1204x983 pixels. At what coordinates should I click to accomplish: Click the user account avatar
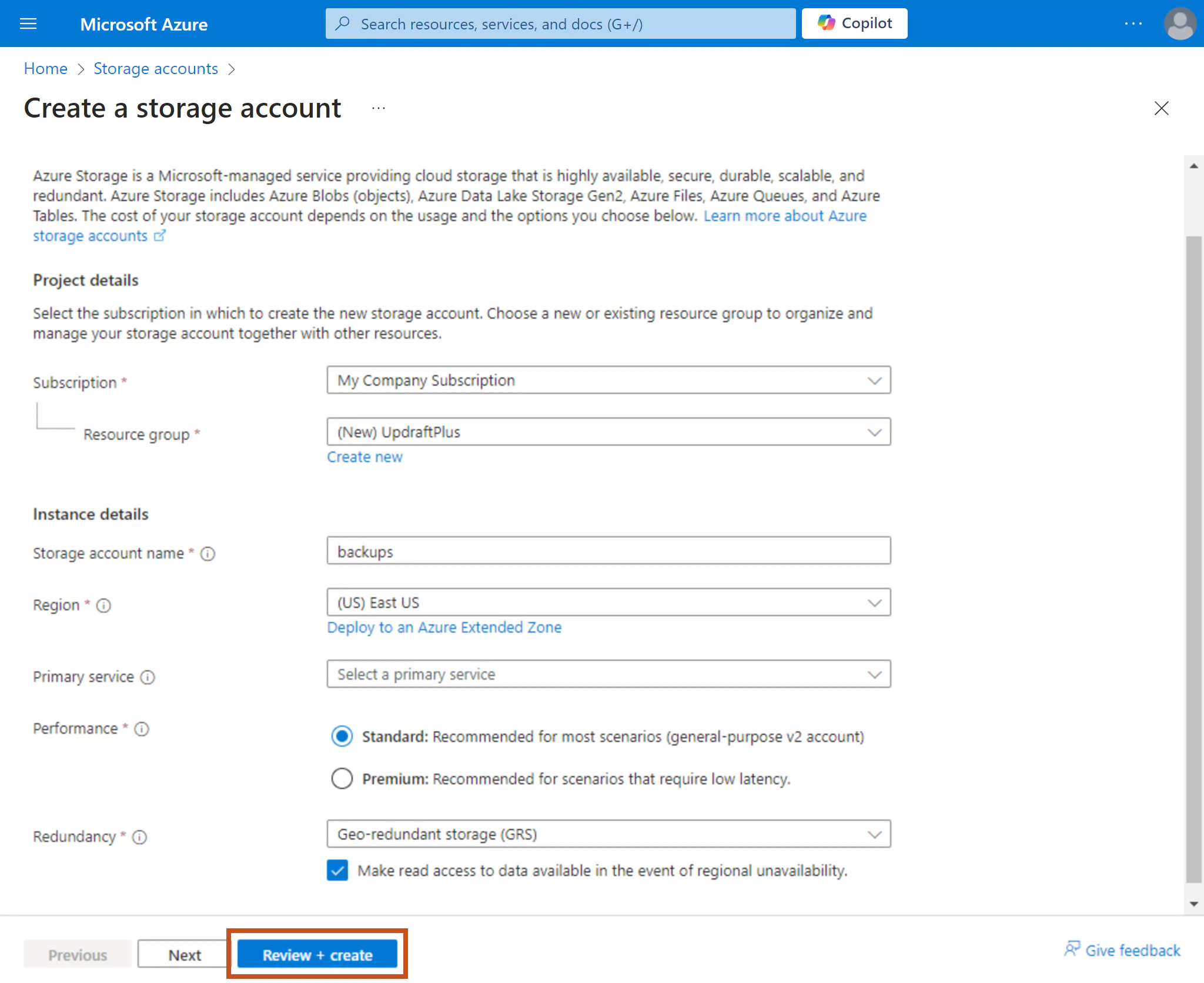(x=1179, y=24)
